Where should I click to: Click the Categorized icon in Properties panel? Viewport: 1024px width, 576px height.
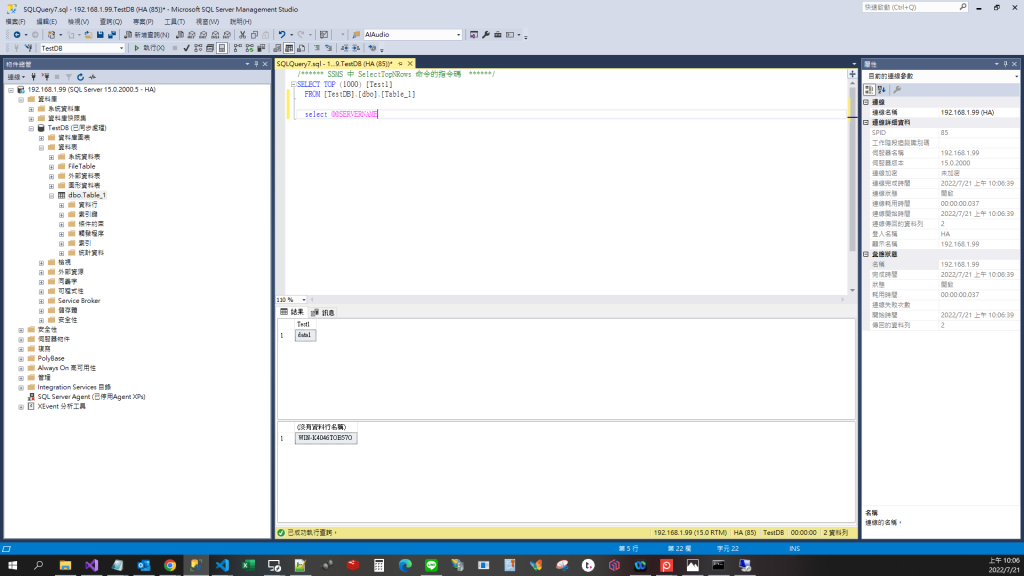pyautogui.click(x=869, y=89)
